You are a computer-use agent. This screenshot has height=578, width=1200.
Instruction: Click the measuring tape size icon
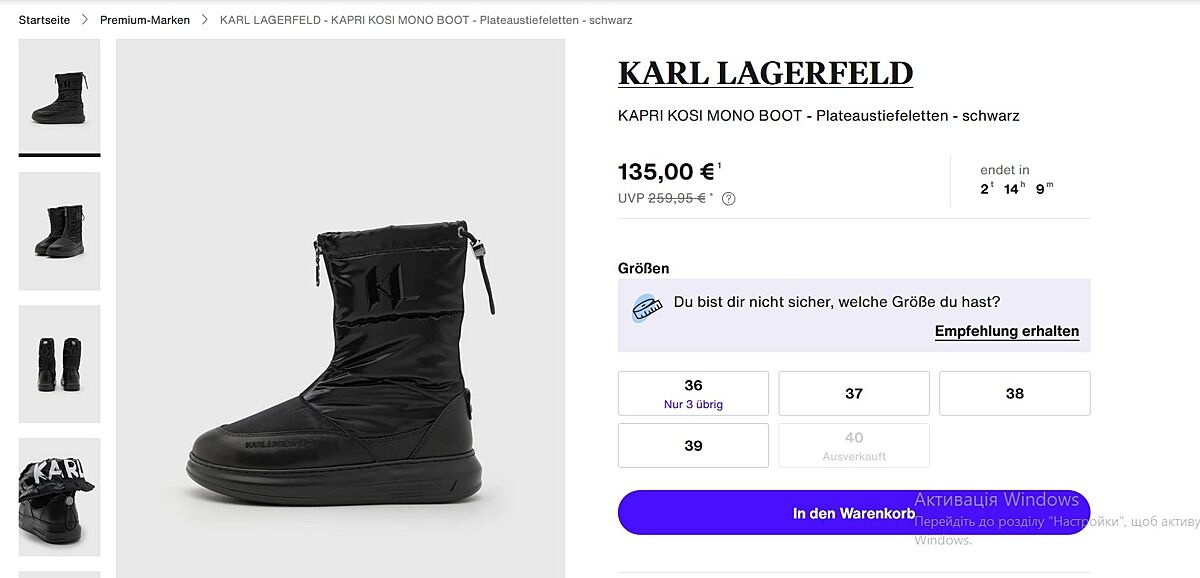[x=647, y=307]
